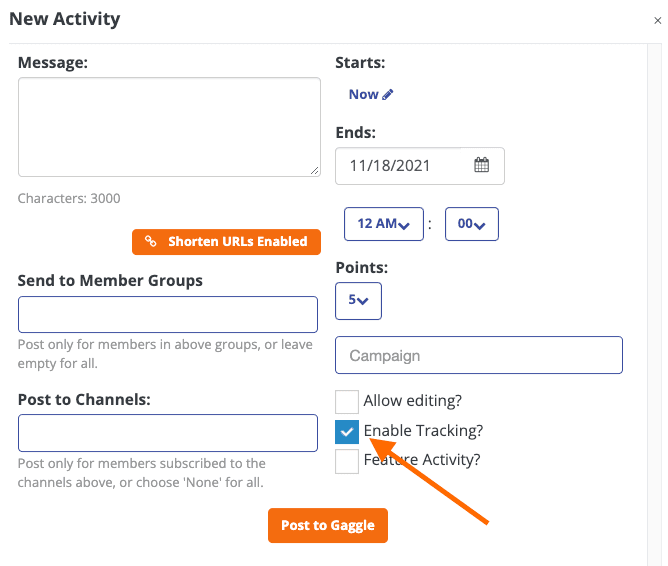
Task: Open the 00 minutes dropdown
Action: (x=472, y=224)
